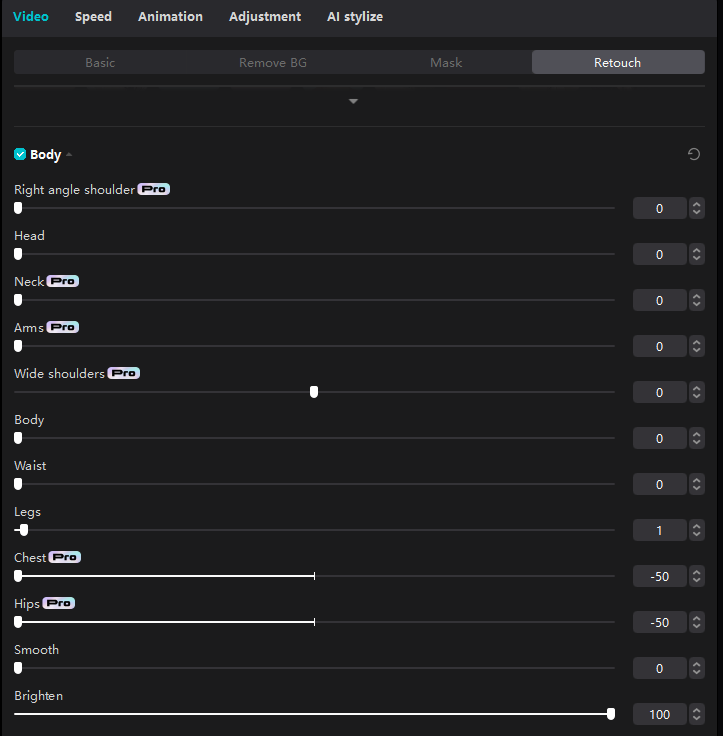Select the Basic sub-tab
The height and width of the screenshot is (736, 723).
(x=100, y=62)
